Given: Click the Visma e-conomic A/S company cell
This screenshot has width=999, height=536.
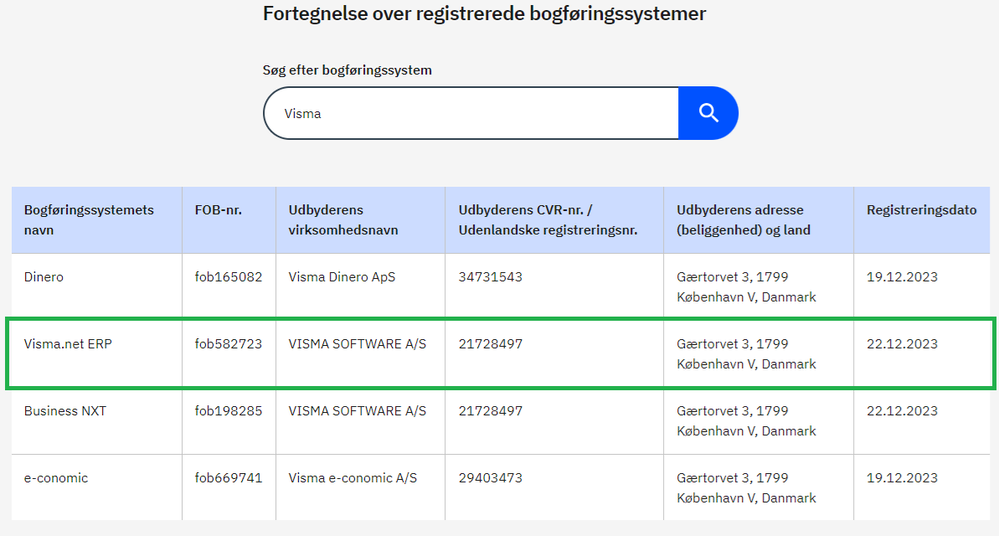Looking at the screenshot, I should [352, 478].
